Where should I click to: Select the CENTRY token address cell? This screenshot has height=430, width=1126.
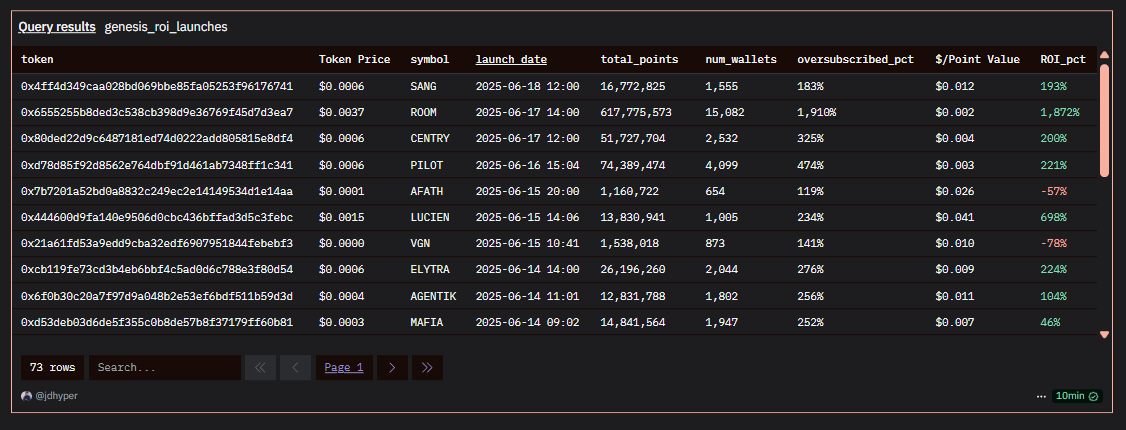(157, 139)
